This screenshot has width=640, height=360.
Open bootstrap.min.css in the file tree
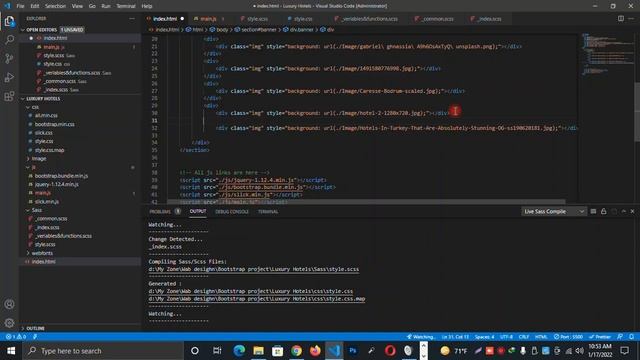click(x=54, y=124)
